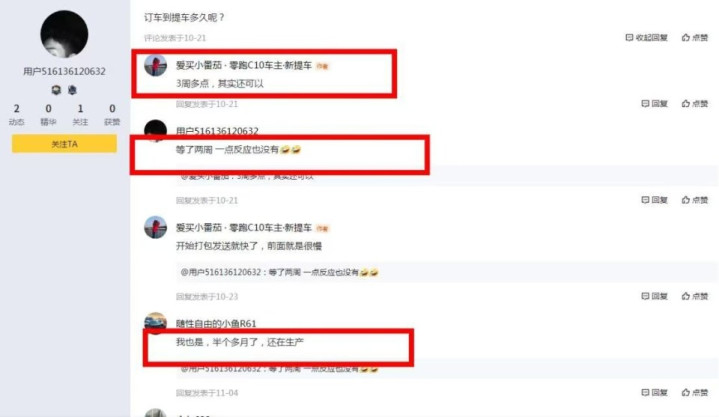Image resolution: width=719 pixels, height=417 pixels.
Task: Open sidebar profile avatar of 用户516136120632
Action: pyautogui.click(x=64, y=34)
